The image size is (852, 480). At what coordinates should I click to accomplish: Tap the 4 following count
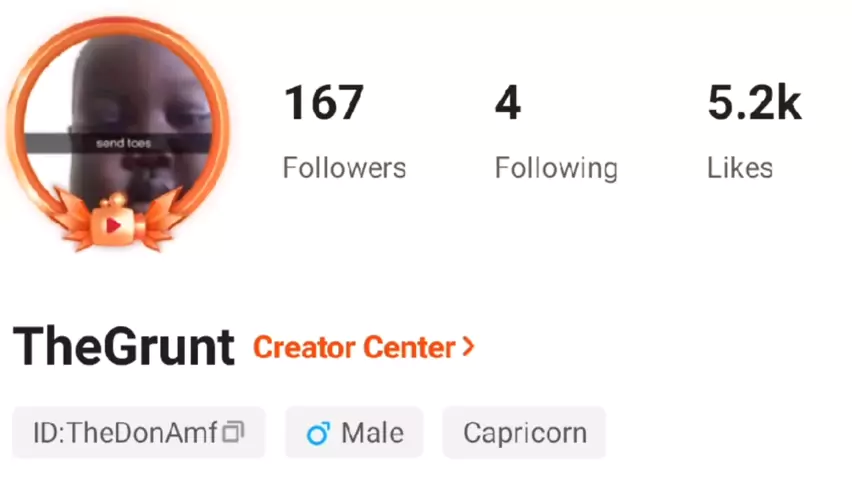click(508, 103)
